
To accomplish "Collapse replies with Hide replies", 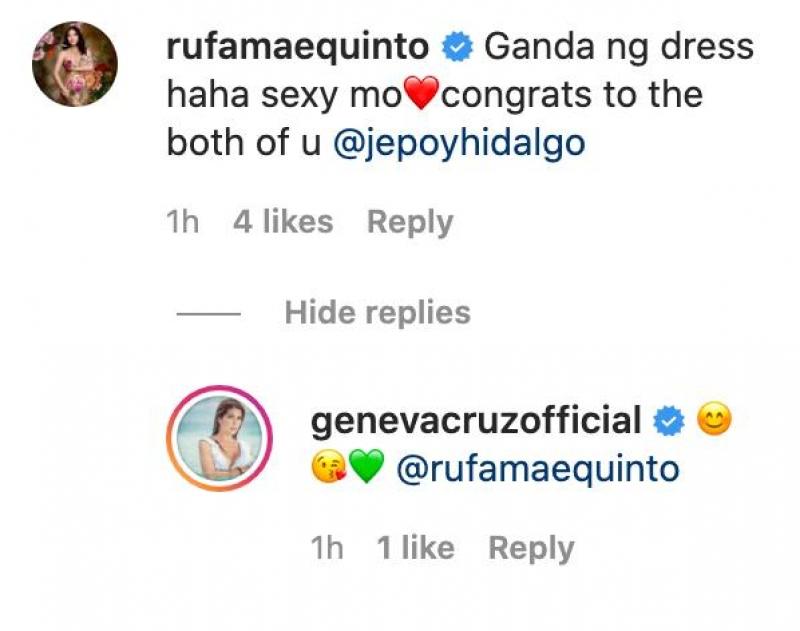I will point(376,312).
